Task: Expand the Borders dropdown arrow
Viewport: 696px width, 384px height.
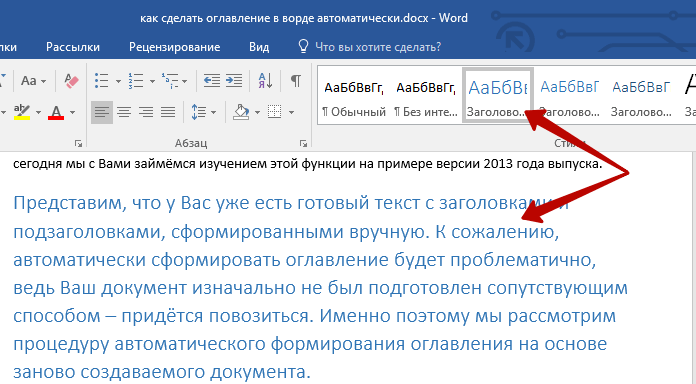Action: (291, 112)
